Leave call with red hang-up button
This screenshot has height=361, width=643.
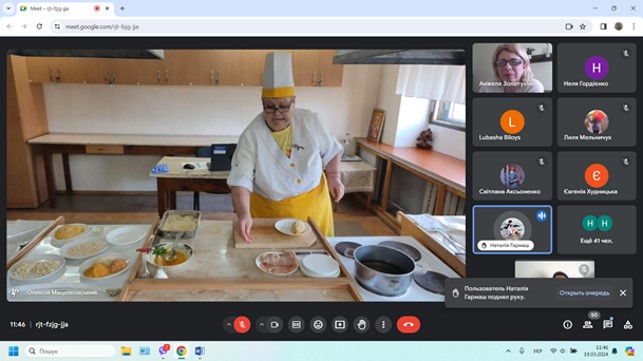[x=408, y=324]
